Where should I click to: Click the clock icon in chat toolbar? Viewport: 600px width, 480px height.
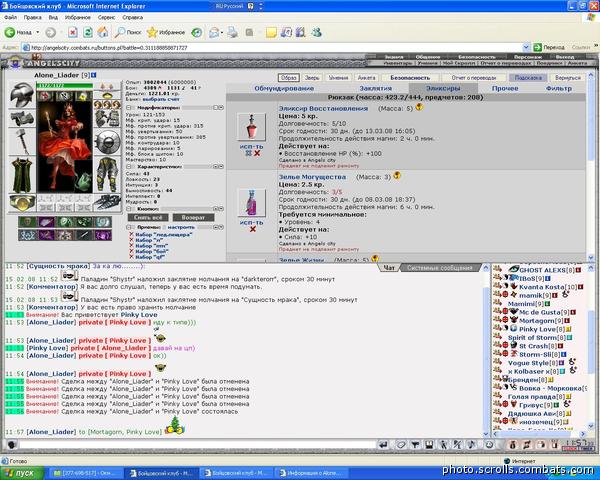(489, 445)
